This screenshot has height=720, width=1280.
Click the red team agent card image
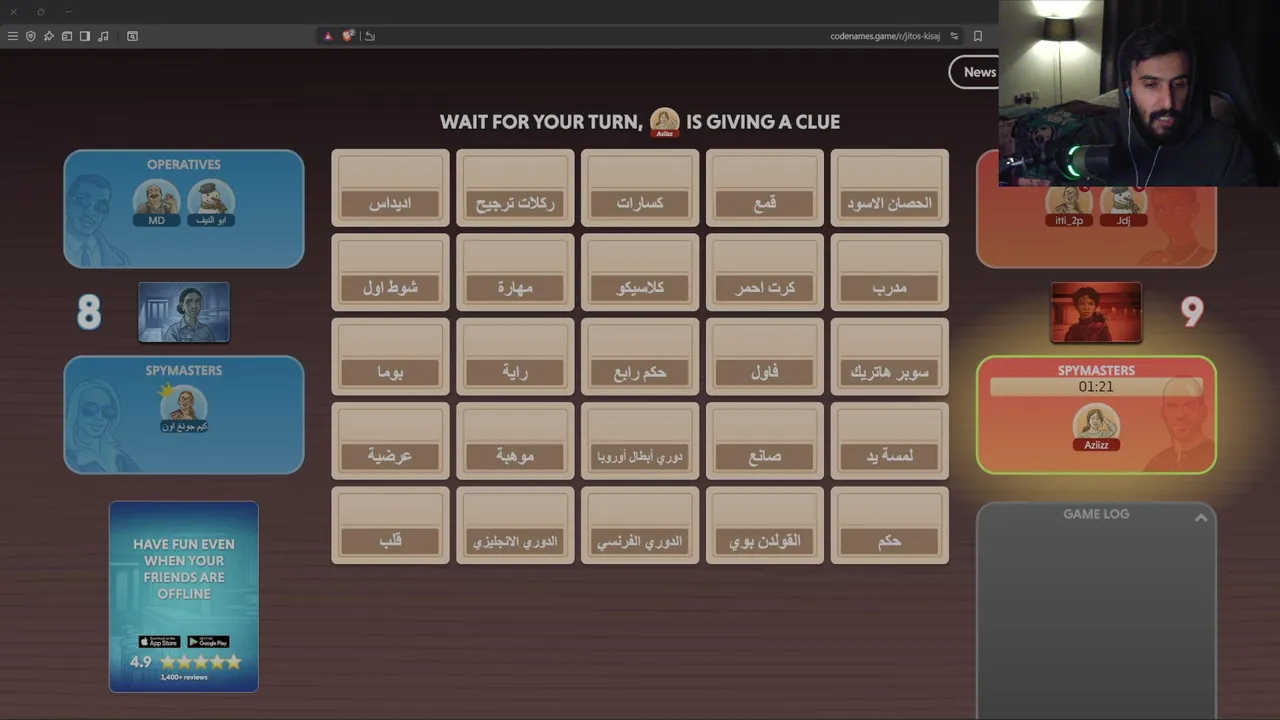pos(1096,312)
